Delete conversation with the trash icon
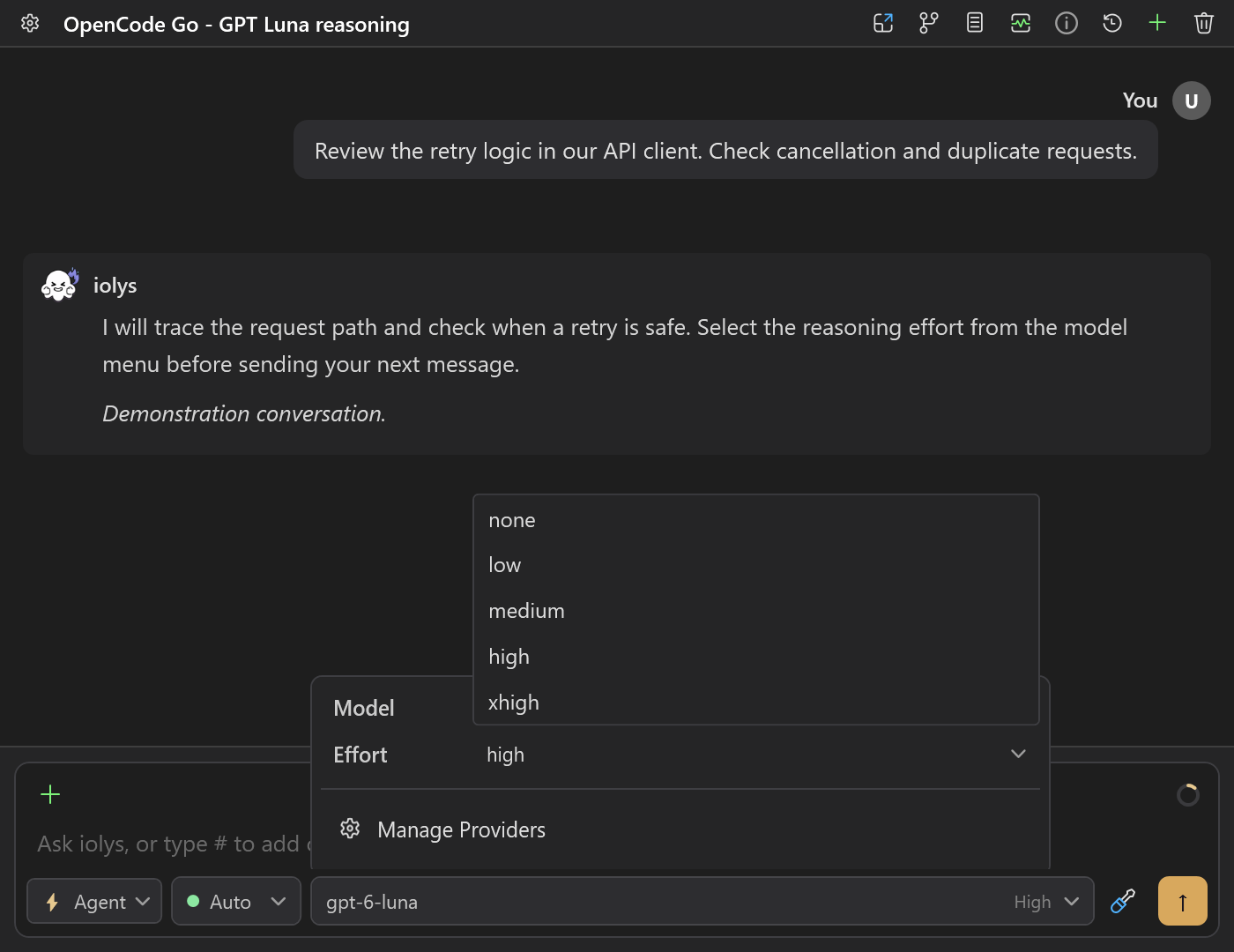 click(x=1204, y=24)
